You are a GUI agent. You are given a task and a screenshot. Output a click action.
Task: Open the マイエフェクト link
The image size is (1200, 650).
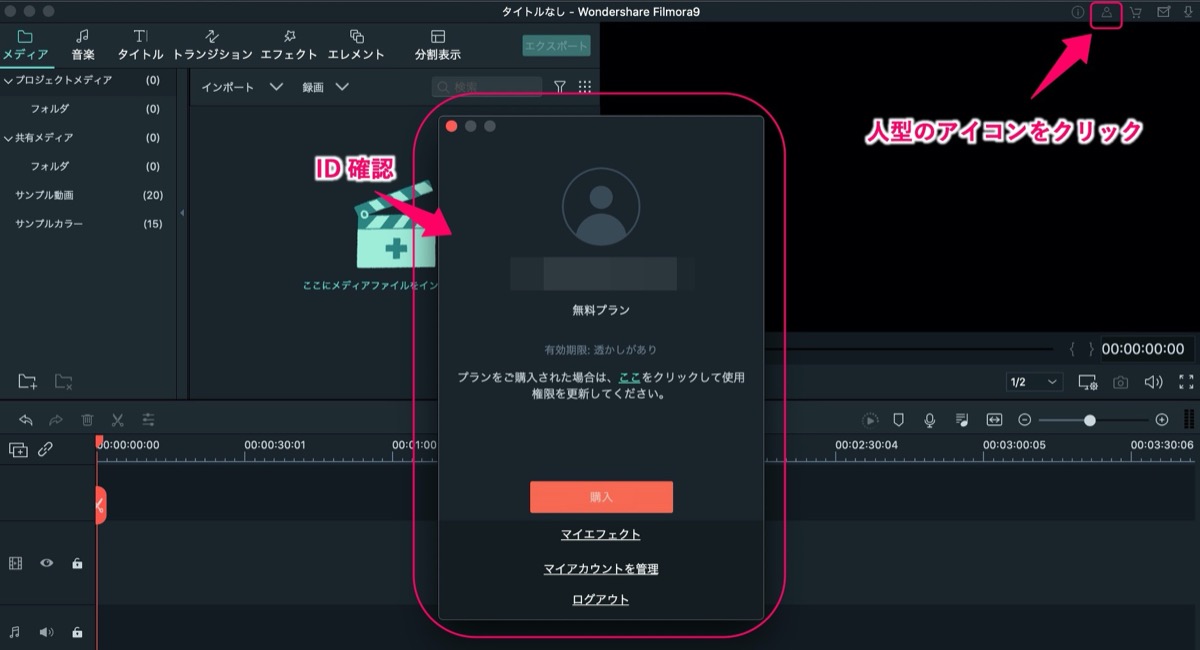tap(601, 535)
